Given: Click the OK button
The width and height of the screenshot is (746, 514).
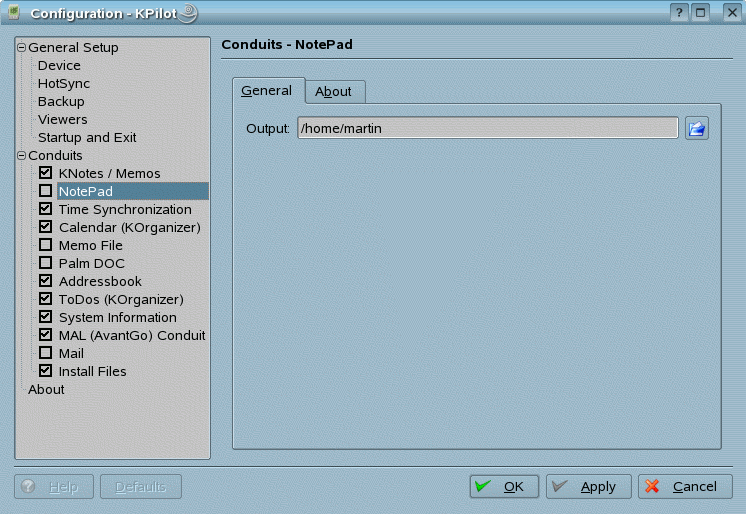Looking at the screenshot, I should (x=504, y=486).
